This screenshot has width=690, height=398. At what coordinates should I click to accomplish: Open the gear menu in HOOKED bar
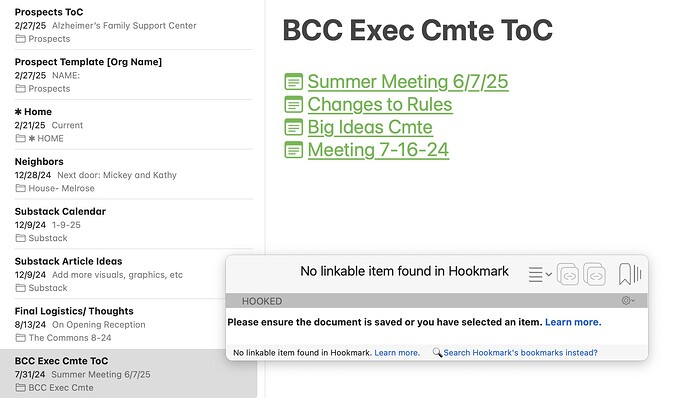tap(628, 301)
